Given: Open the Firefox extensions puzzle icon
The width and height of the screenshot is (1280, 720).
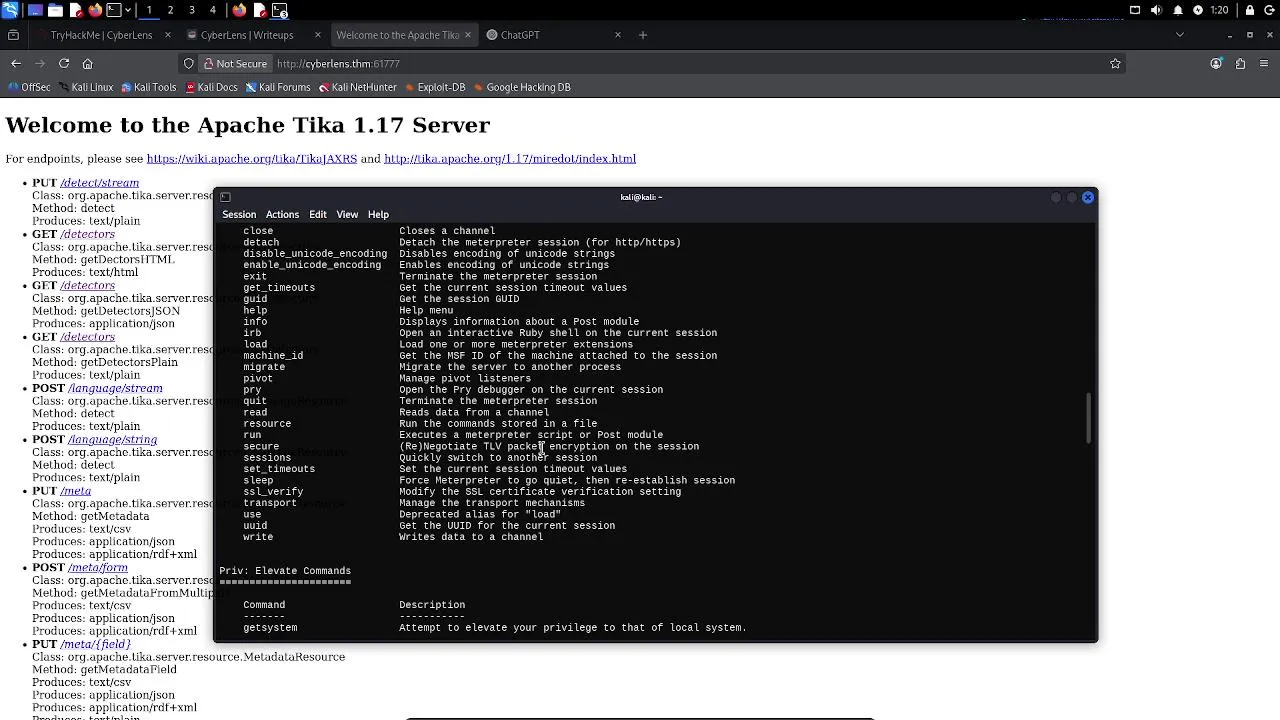Looking at the screenshot, I should pyautogui.click(x=1240, y=63).
